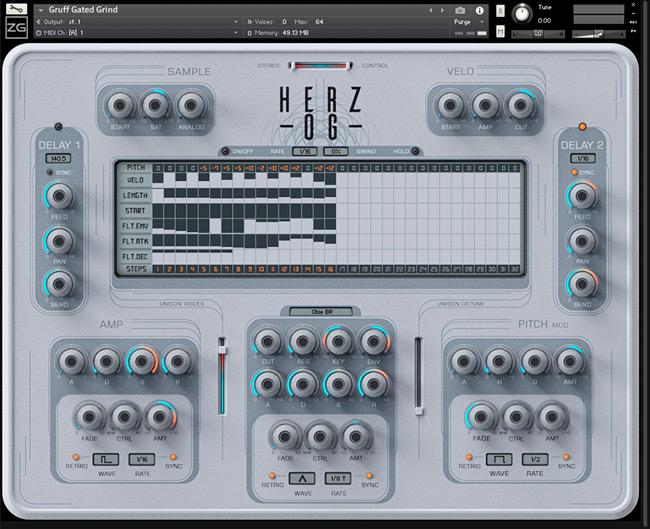Click the SAT knob in Sample section

tap(155, 106)
